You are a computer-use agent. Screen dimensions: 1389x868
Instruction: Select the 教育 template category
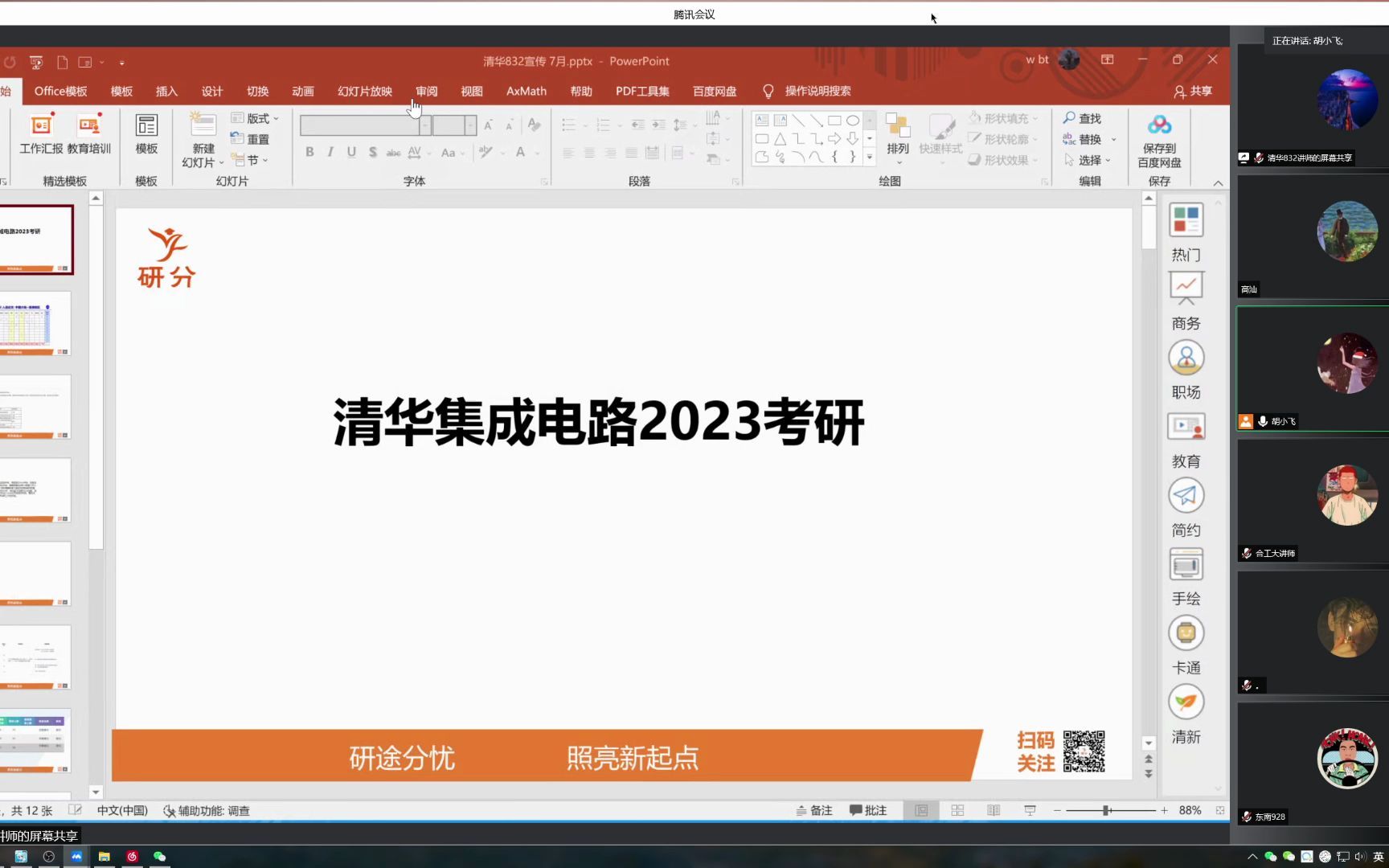click(1186, 439)
